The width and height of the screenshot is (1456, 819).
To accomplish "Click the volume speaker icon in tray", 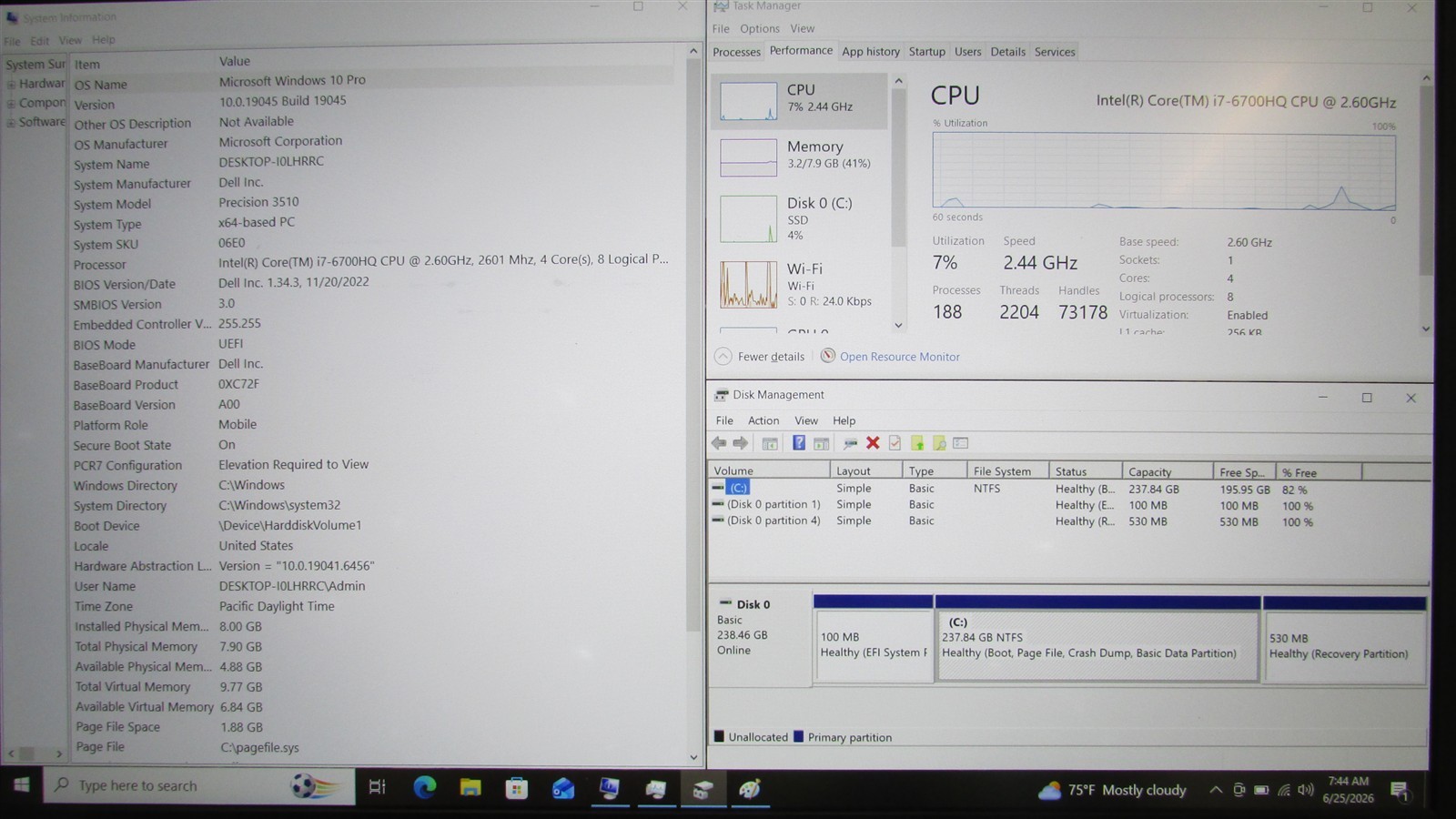I will click(1306, 790).
